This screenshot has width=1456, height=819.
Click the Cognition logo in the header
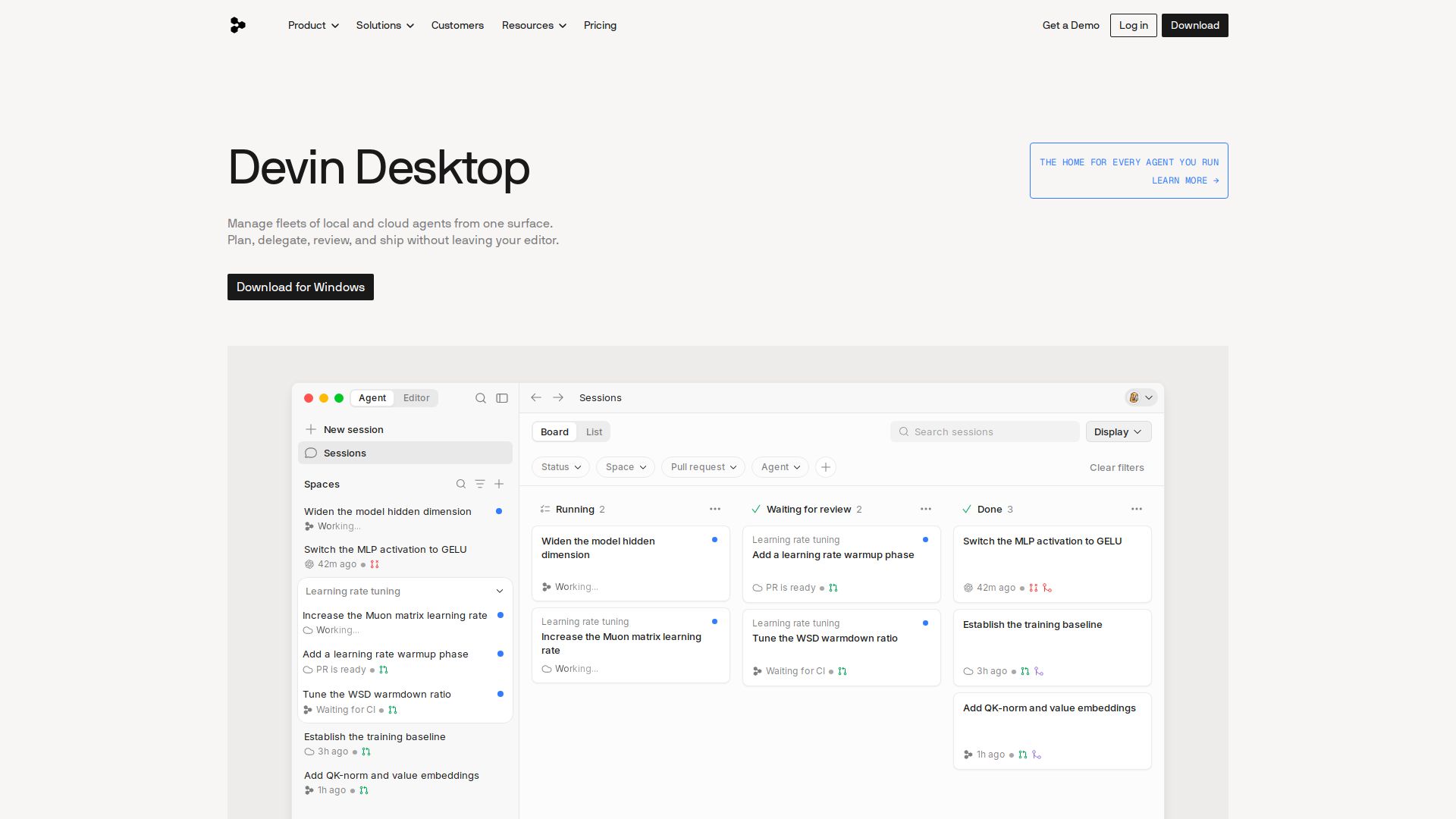tap(237, 25)
